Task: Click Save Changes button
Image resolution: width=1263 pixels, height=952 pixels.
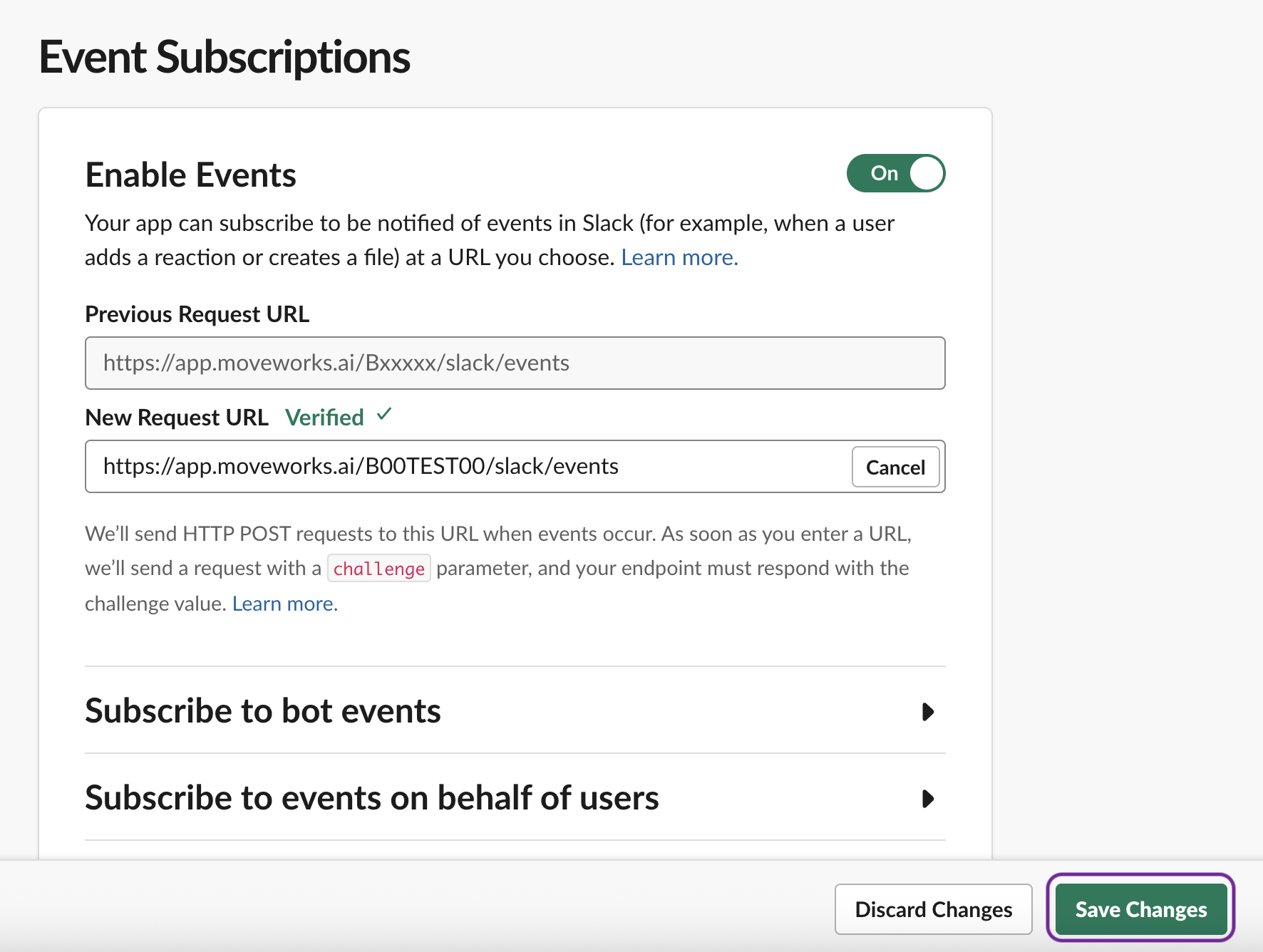Action: (1140, 909)
